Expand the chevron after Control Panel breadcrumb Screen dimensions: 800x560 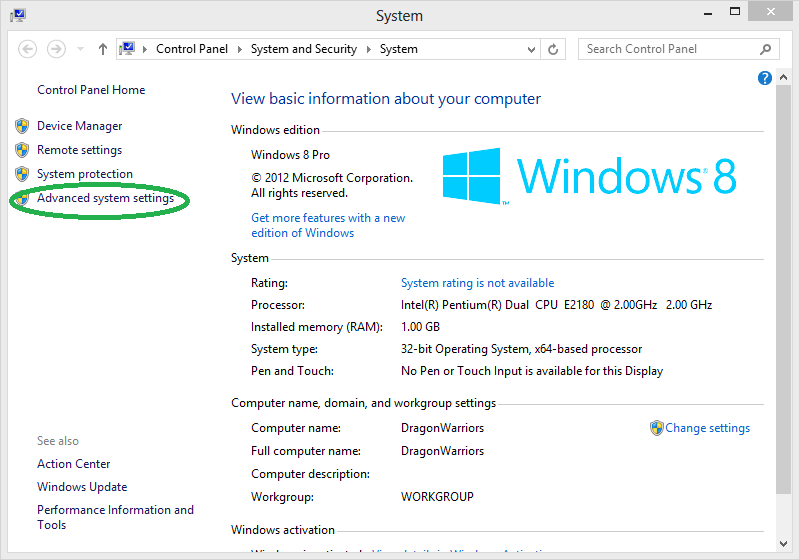(x=239, y=49)
